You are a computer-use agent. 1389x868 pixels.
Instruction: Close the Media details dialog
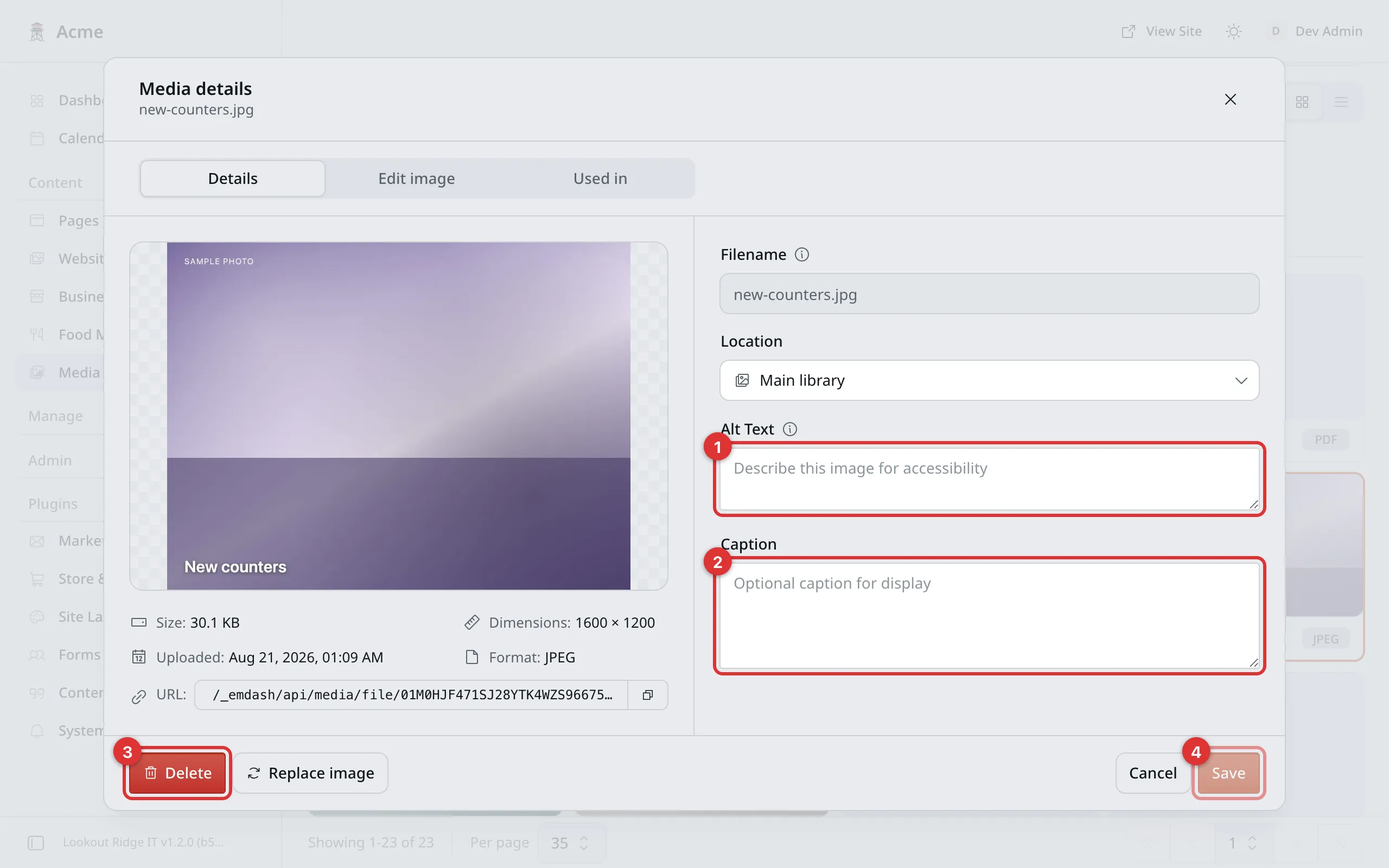1230,99
